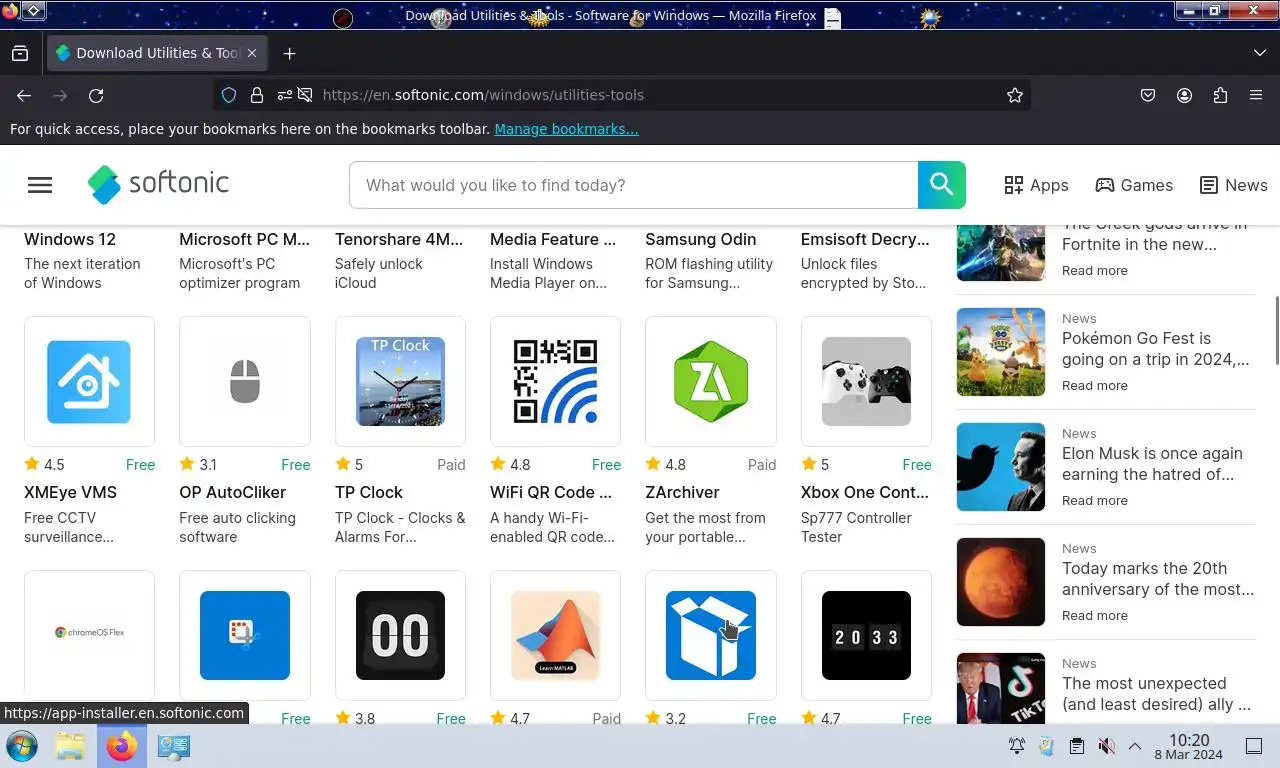The image size is (1280, 768).
Task: Click the green search magnifier button
Action: 941,185
